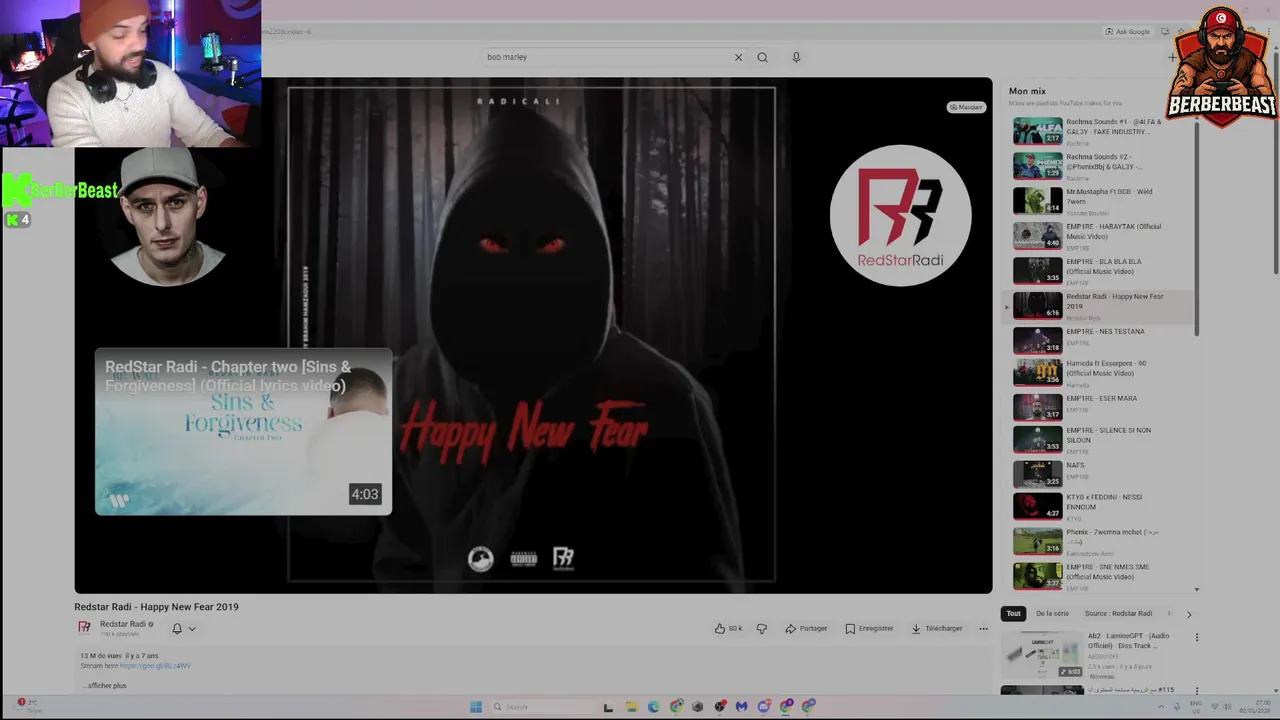
Task: Open the tray volume icon
Action: coord(1227,705)
